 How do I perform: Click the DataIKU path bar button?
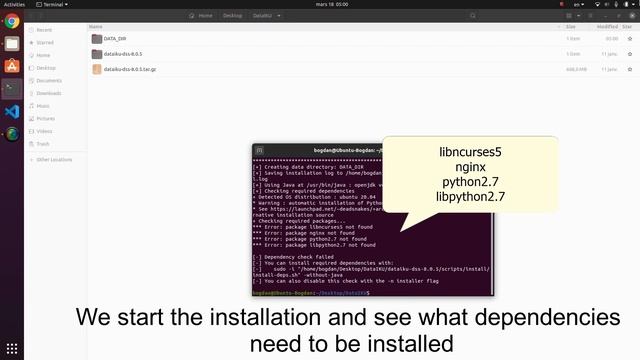point(262,16)
